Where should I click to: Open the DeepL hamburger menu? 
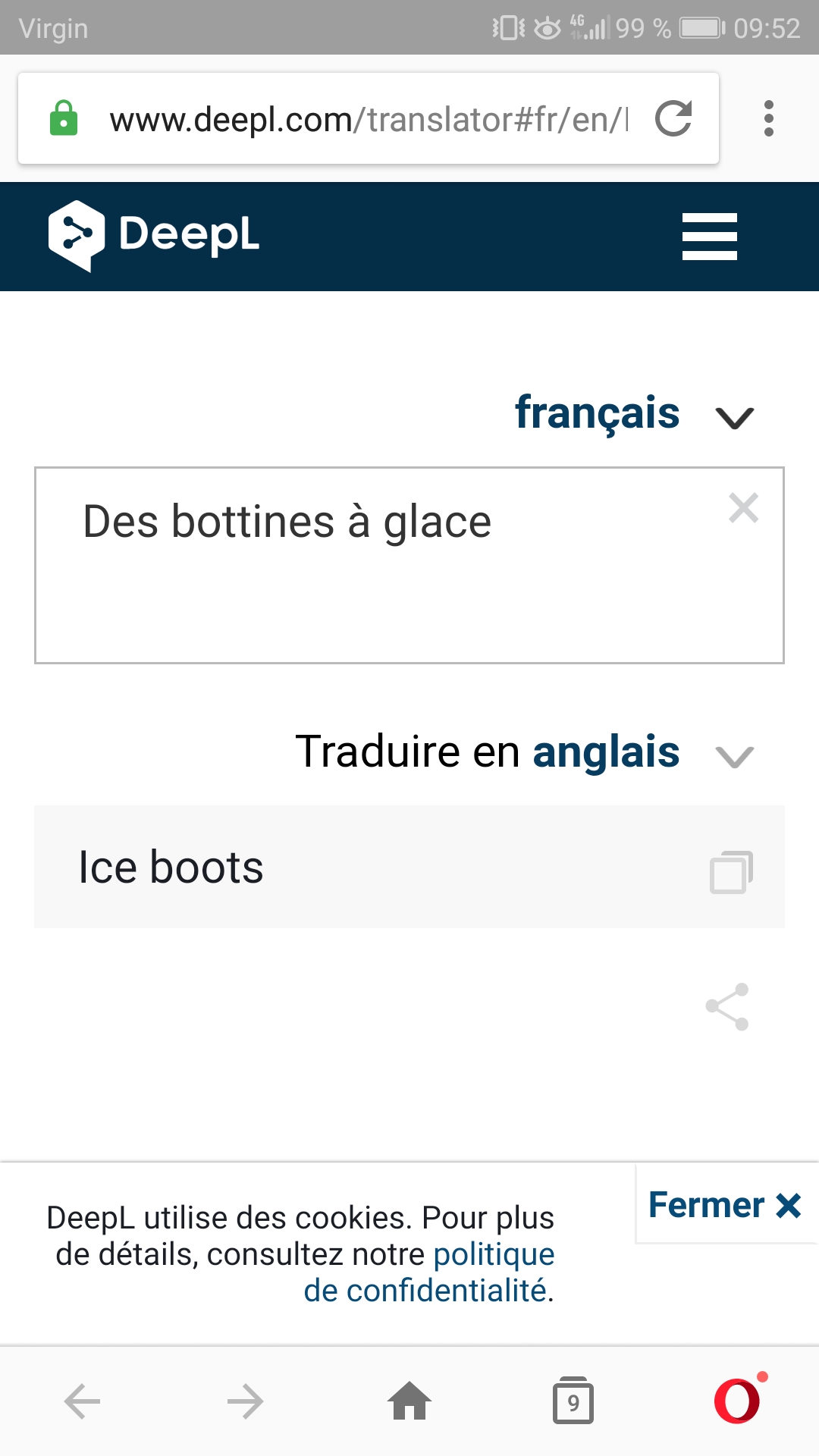pos(709,237)
